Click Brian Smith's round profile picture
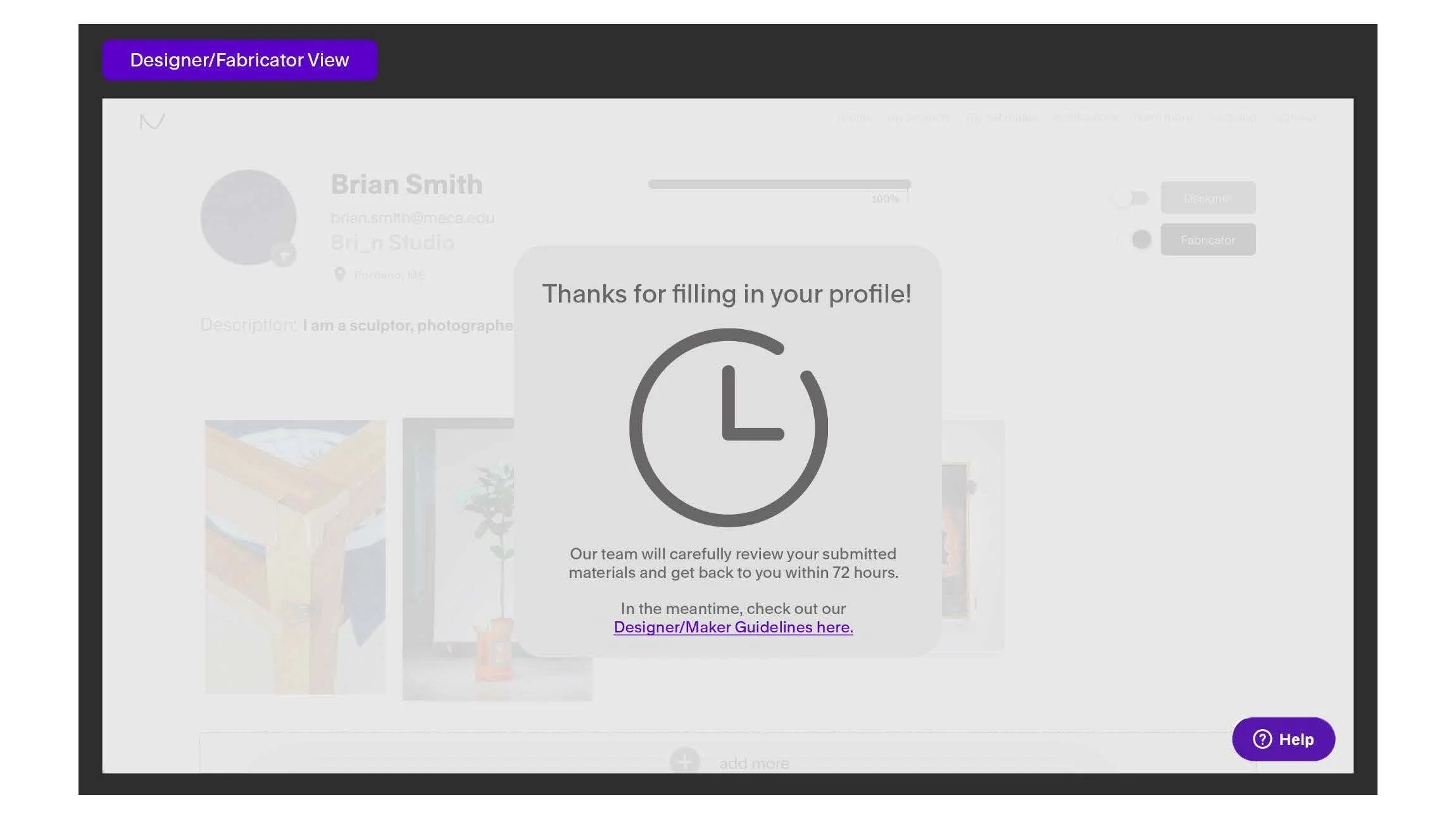This screenshot has width=1456, height=819. (248, 217)
